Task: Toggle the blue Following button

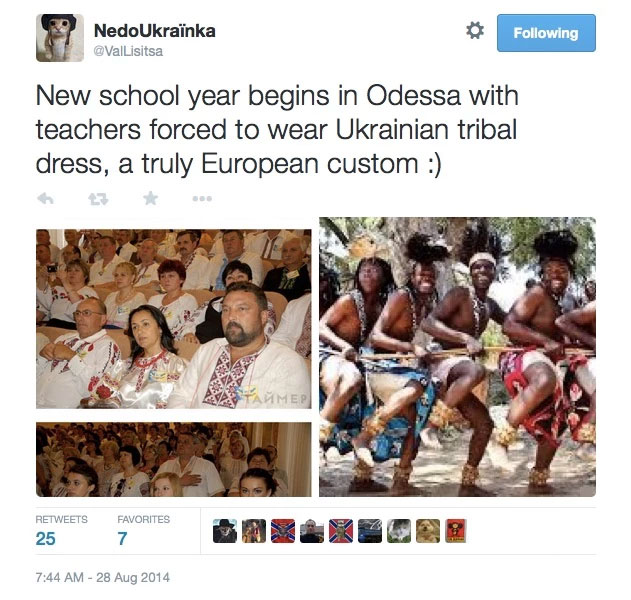Action: 546,33
